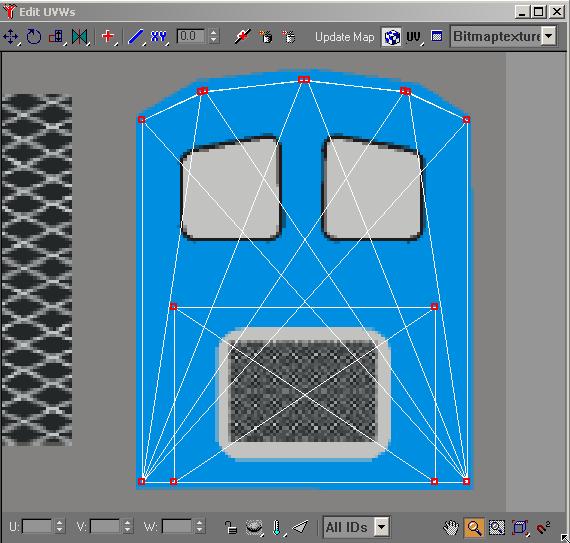Click the Update Map button
Viewport: 570px width, 543px height.
pyautogui.click(x=344, y=37)
